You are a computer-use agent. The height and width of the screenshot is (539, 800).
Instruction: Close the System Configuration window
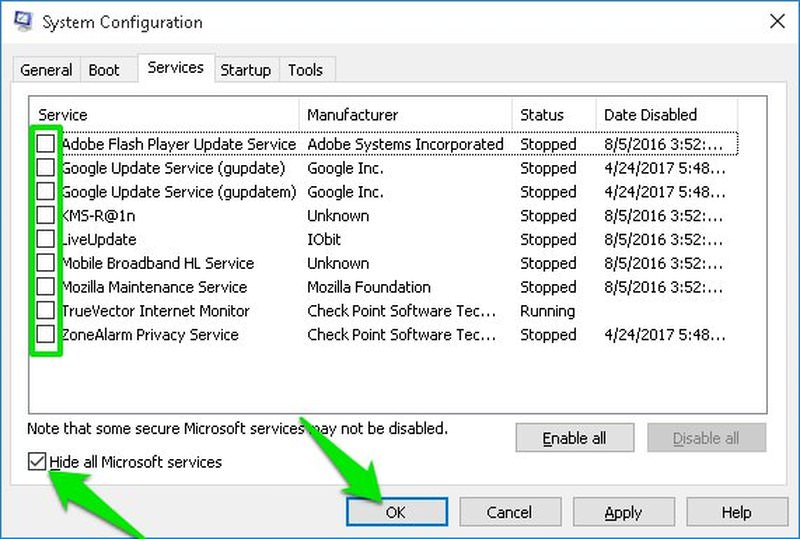pyautogui.click(x=777, y=21)
